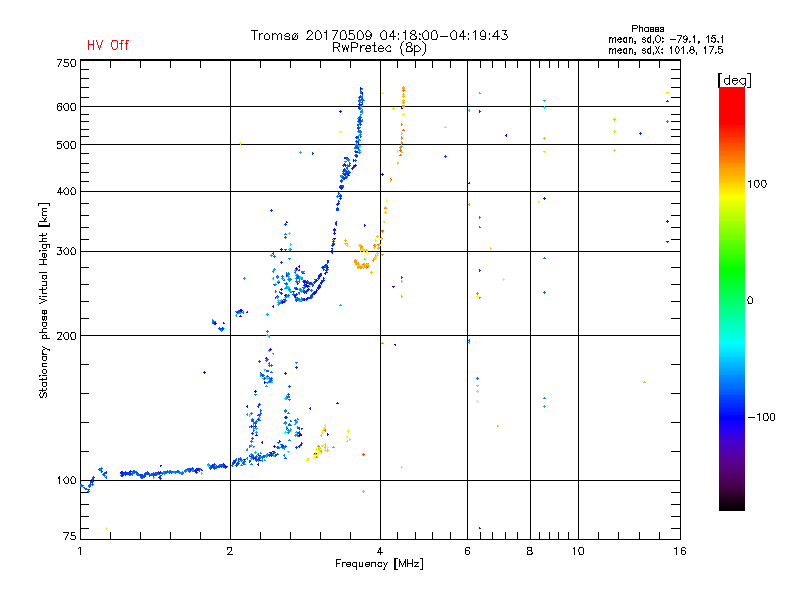Click the y-axis '750' tick label
Image resolution: width=800 pixels, height=600 pixels.
click(x=66, y=63)
